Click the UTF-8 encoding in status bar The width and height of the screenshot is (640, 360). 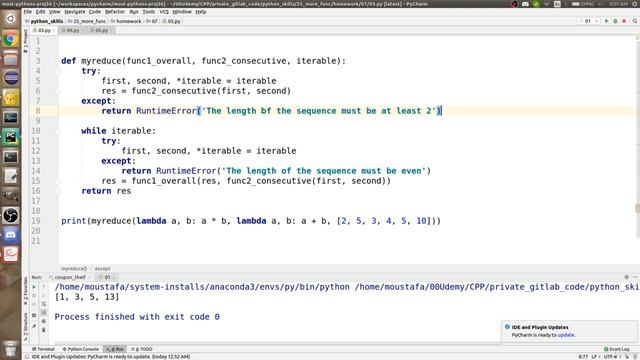[x=611, y=357]
